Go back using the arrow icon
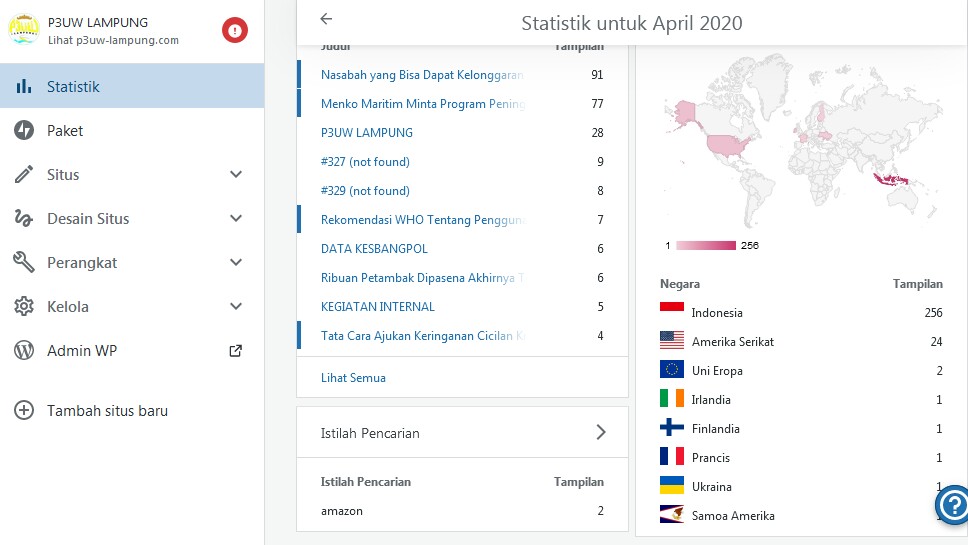 point(326,19)
